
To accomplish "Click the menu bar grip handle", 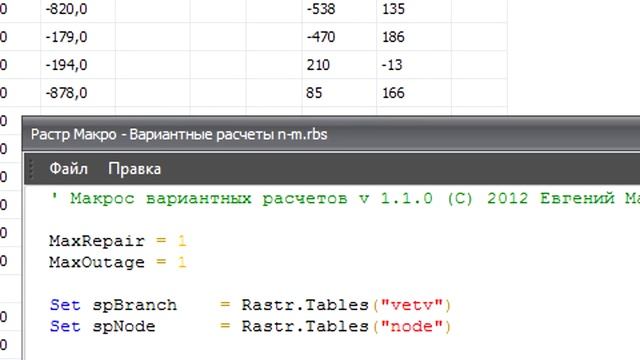I will (x=32, y=169).
